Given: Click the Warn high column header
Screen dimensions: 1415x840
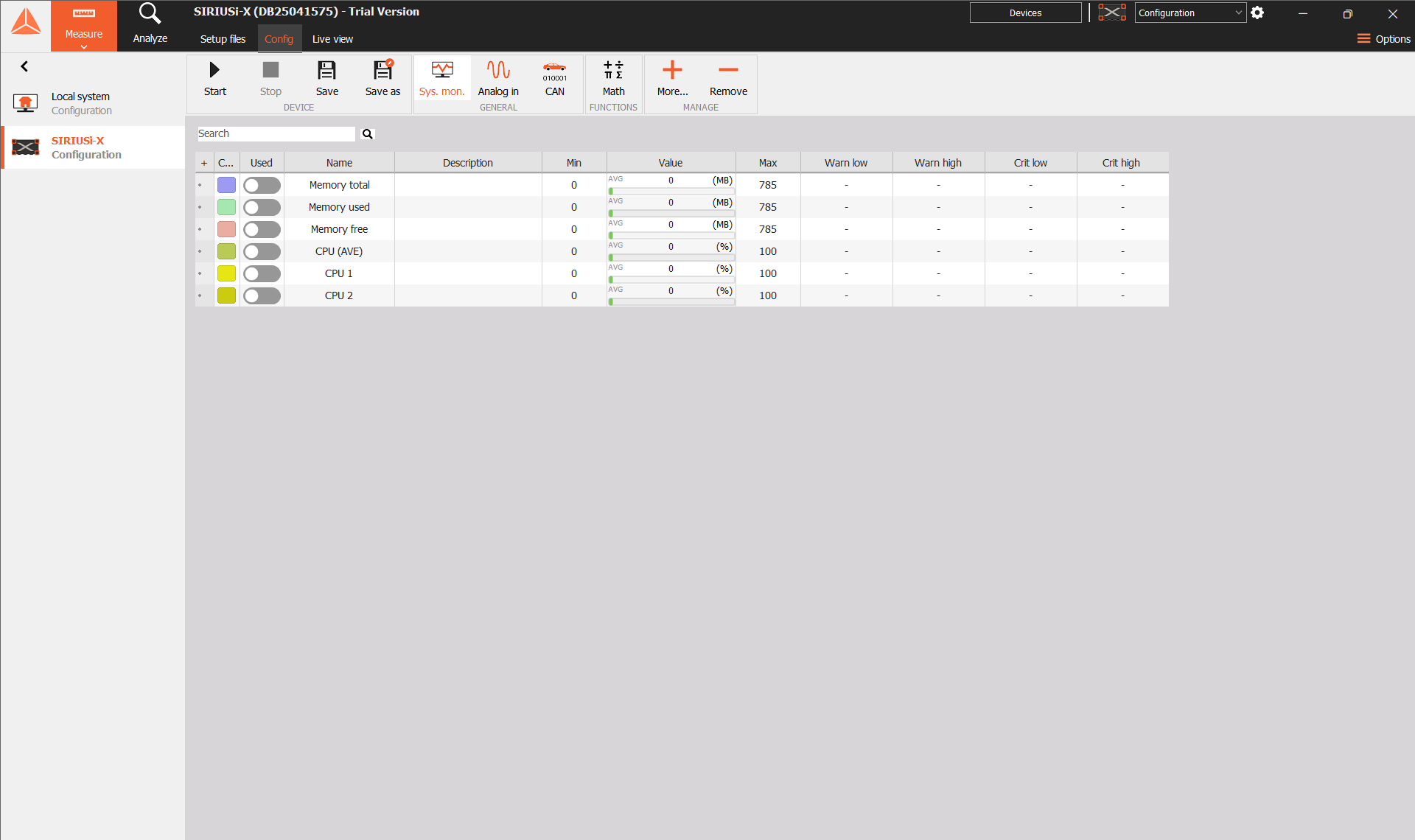Looking at the screenshot, I should point(938,163).
